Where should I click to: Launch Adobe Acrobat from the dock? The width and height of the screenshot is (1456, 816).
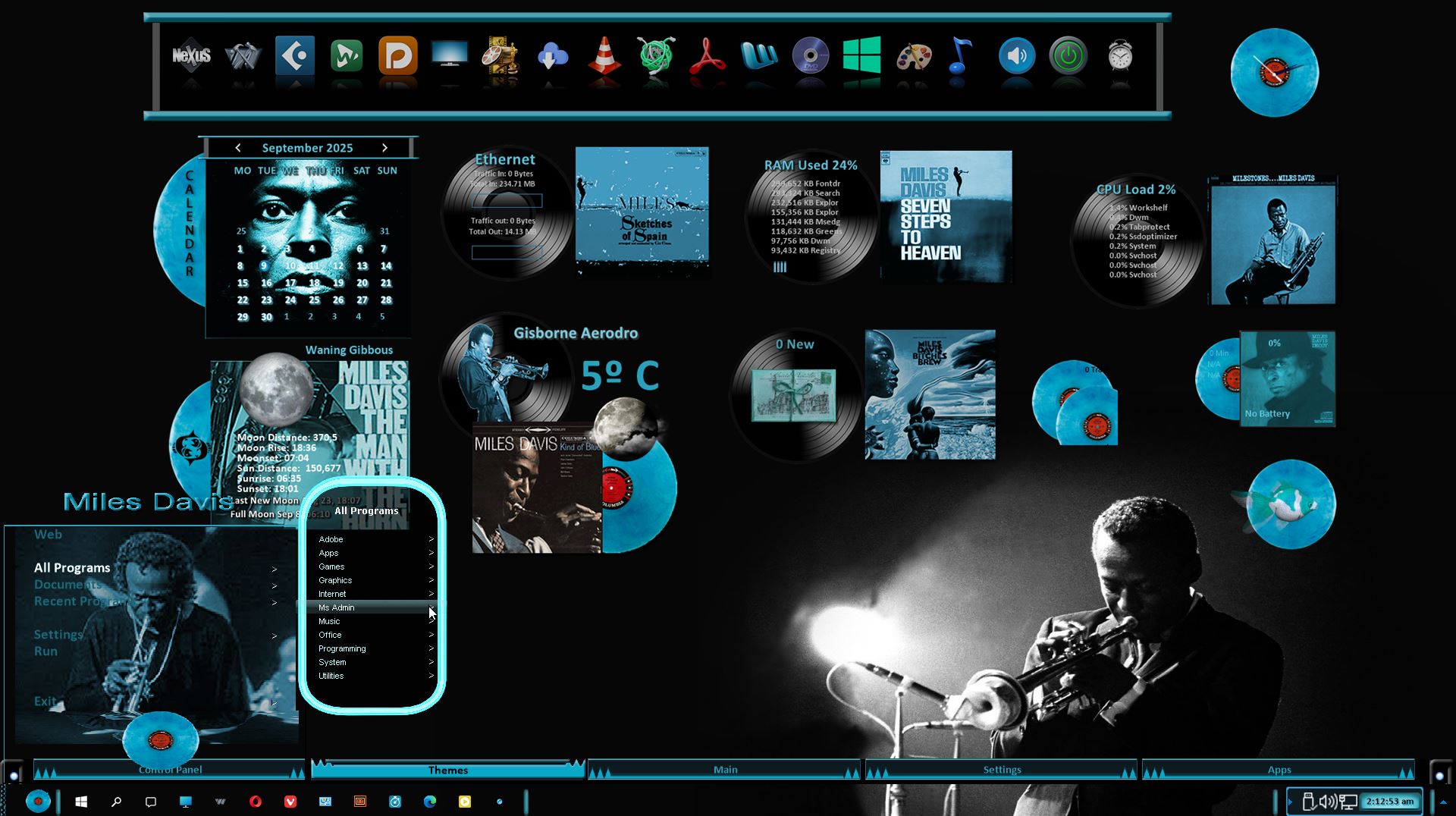707,56
